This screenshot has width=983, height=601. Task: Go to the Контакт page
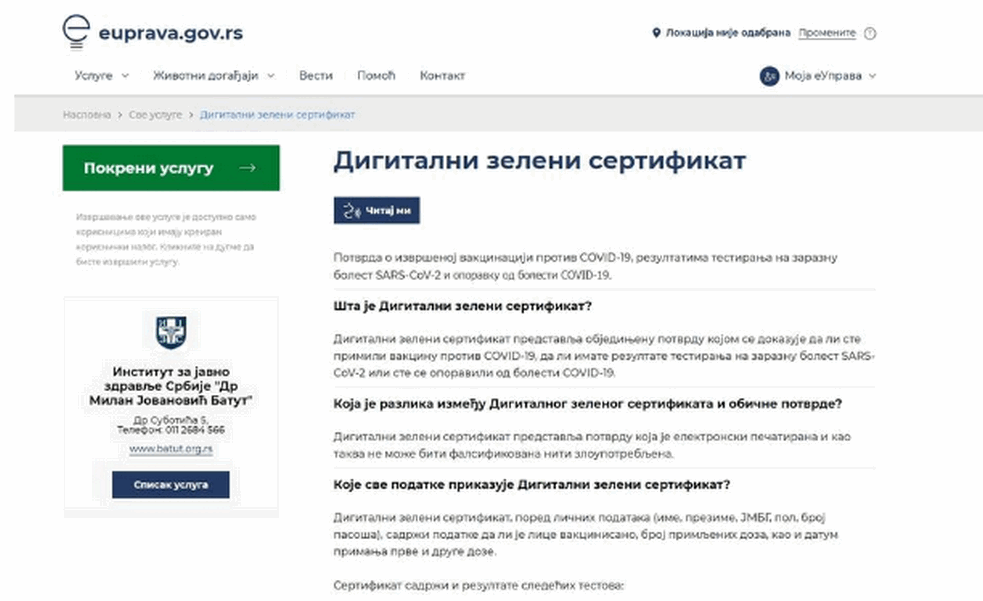tap(442, 76)
